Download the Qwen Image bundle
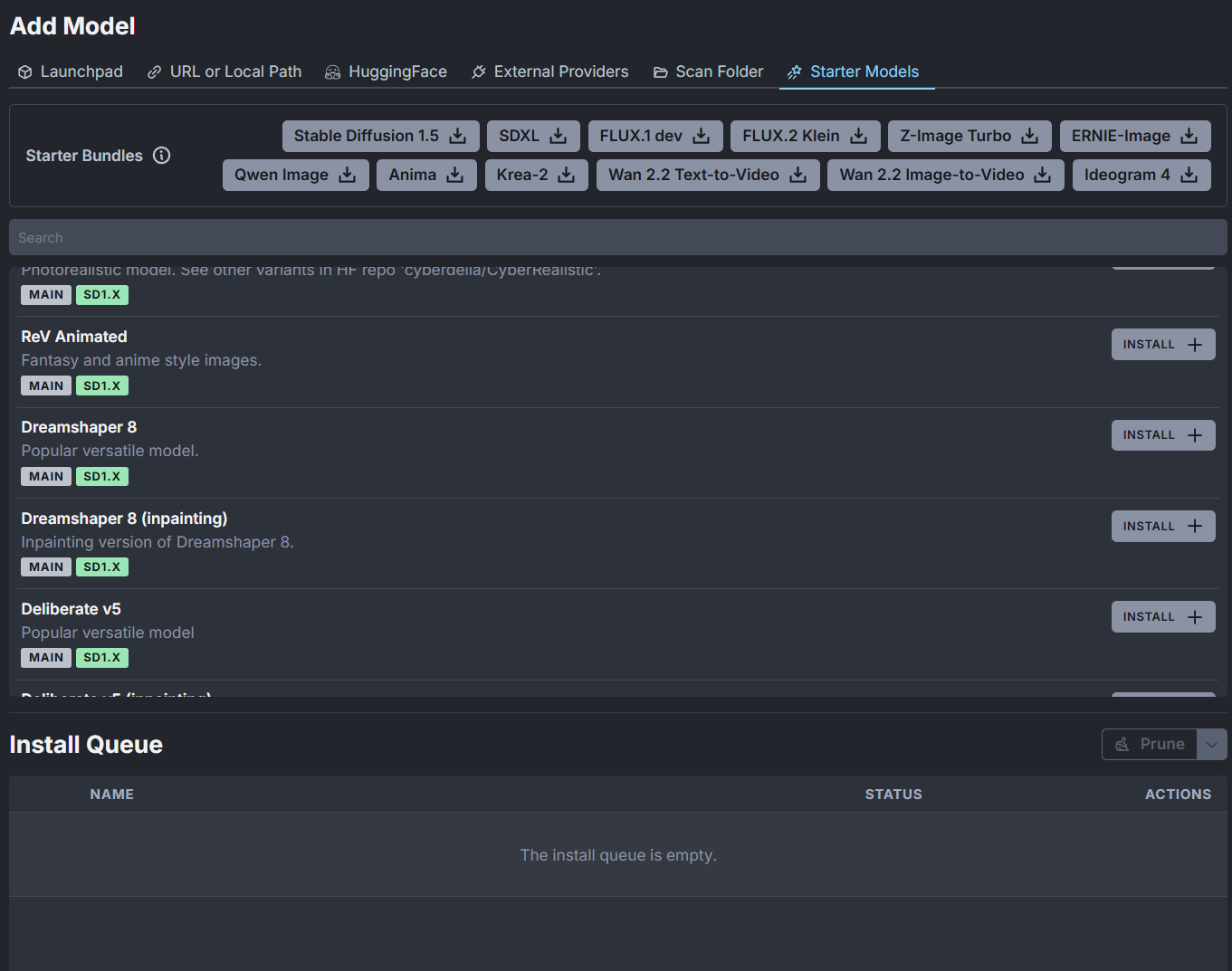This screenshot has width=1232, height=971. [296, 175]
